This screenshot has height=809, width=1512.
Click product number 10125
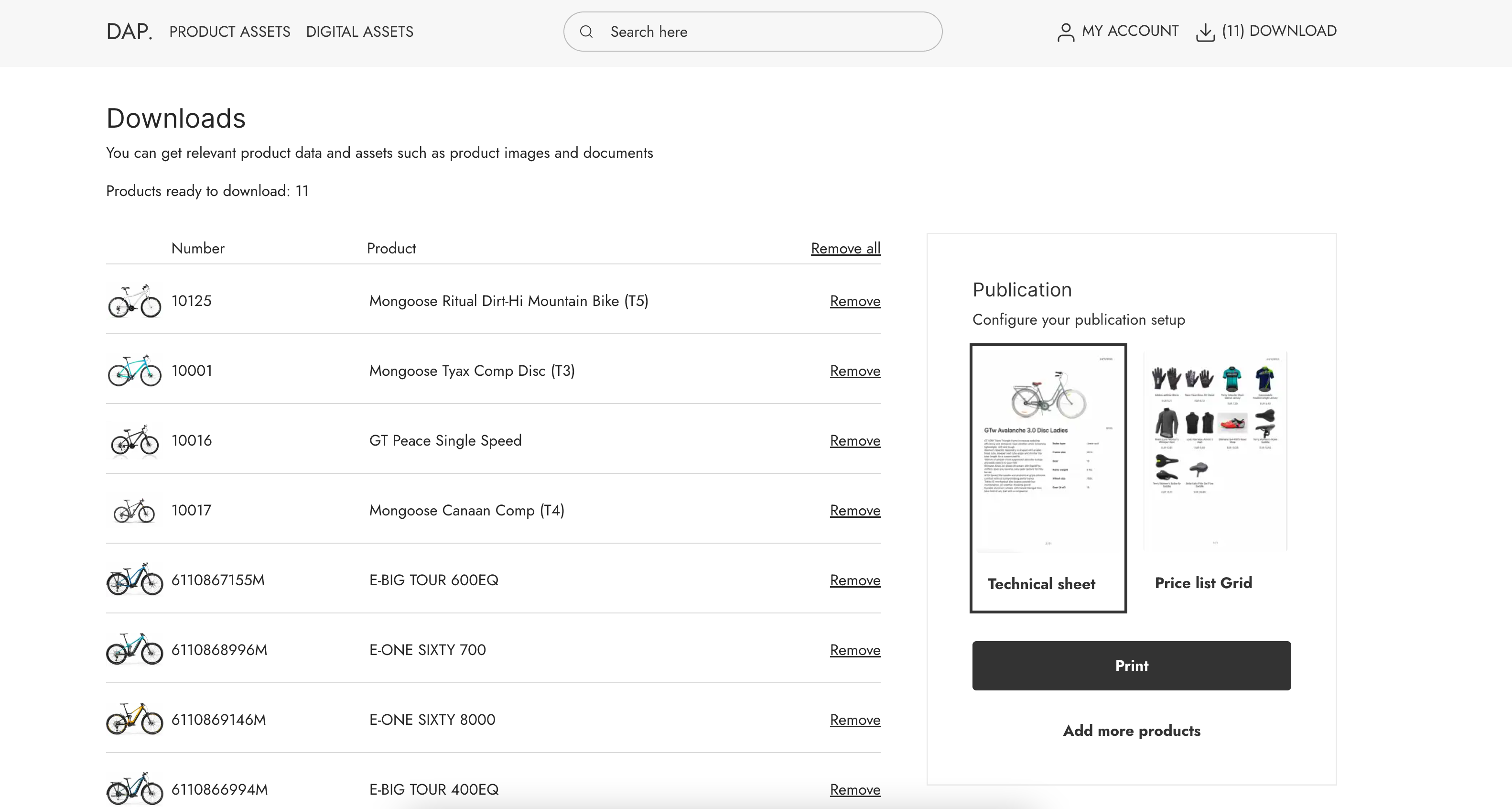[191, 301]
